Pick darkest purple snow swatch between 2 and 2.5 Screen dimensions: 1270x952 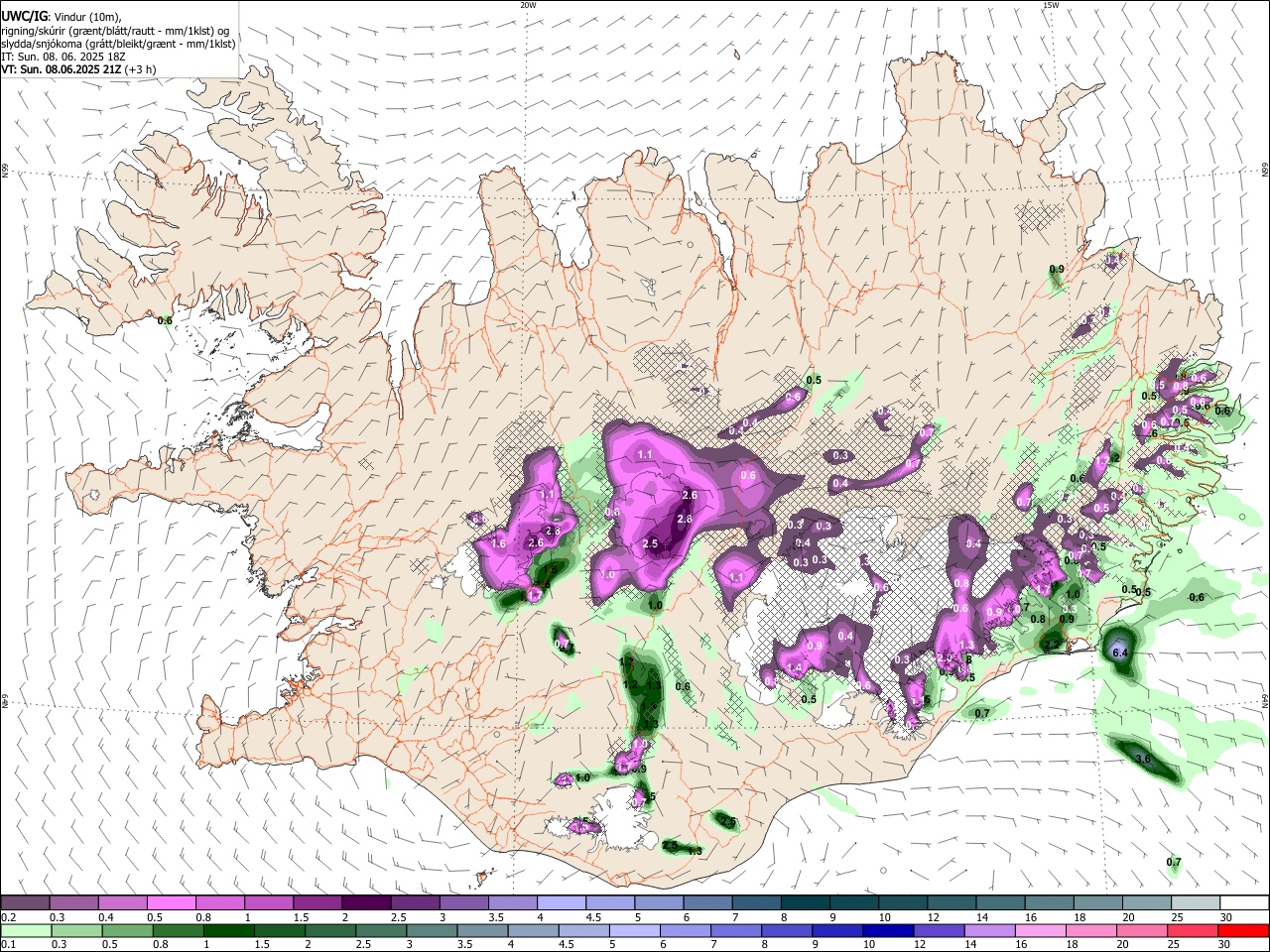[365, 903]
